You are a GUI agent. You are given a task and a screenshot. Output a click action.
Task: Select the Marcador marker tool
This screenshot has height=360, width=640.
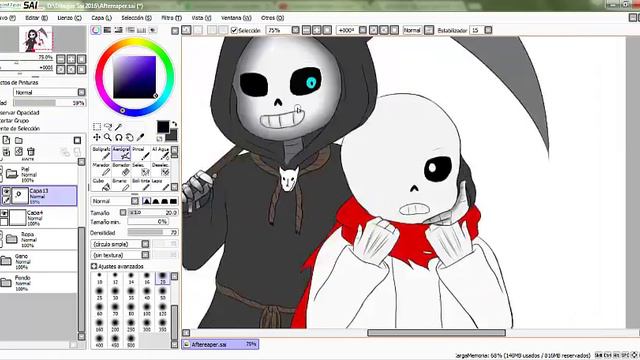(x=101, y=169)
